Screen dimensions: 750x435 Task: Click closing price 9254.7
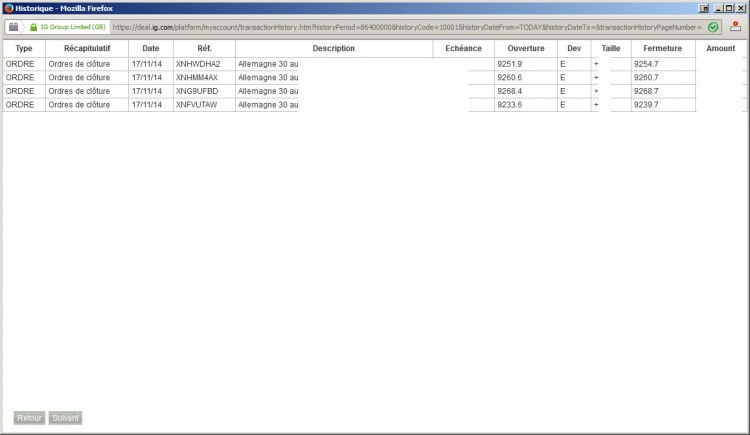(646, 64)
